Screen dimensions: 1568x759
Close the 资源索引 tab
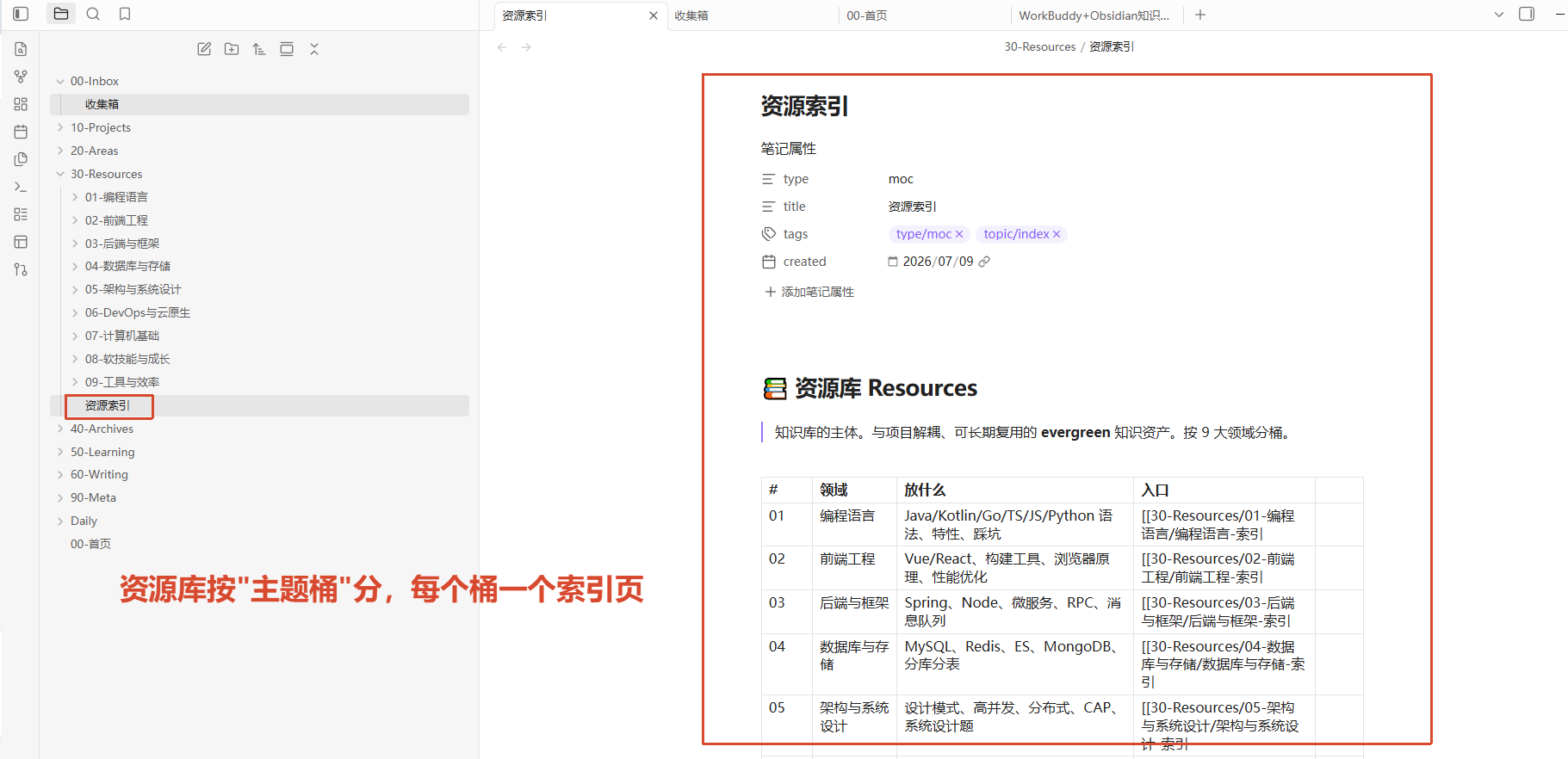pyautogui.click(x=654, y=15)
